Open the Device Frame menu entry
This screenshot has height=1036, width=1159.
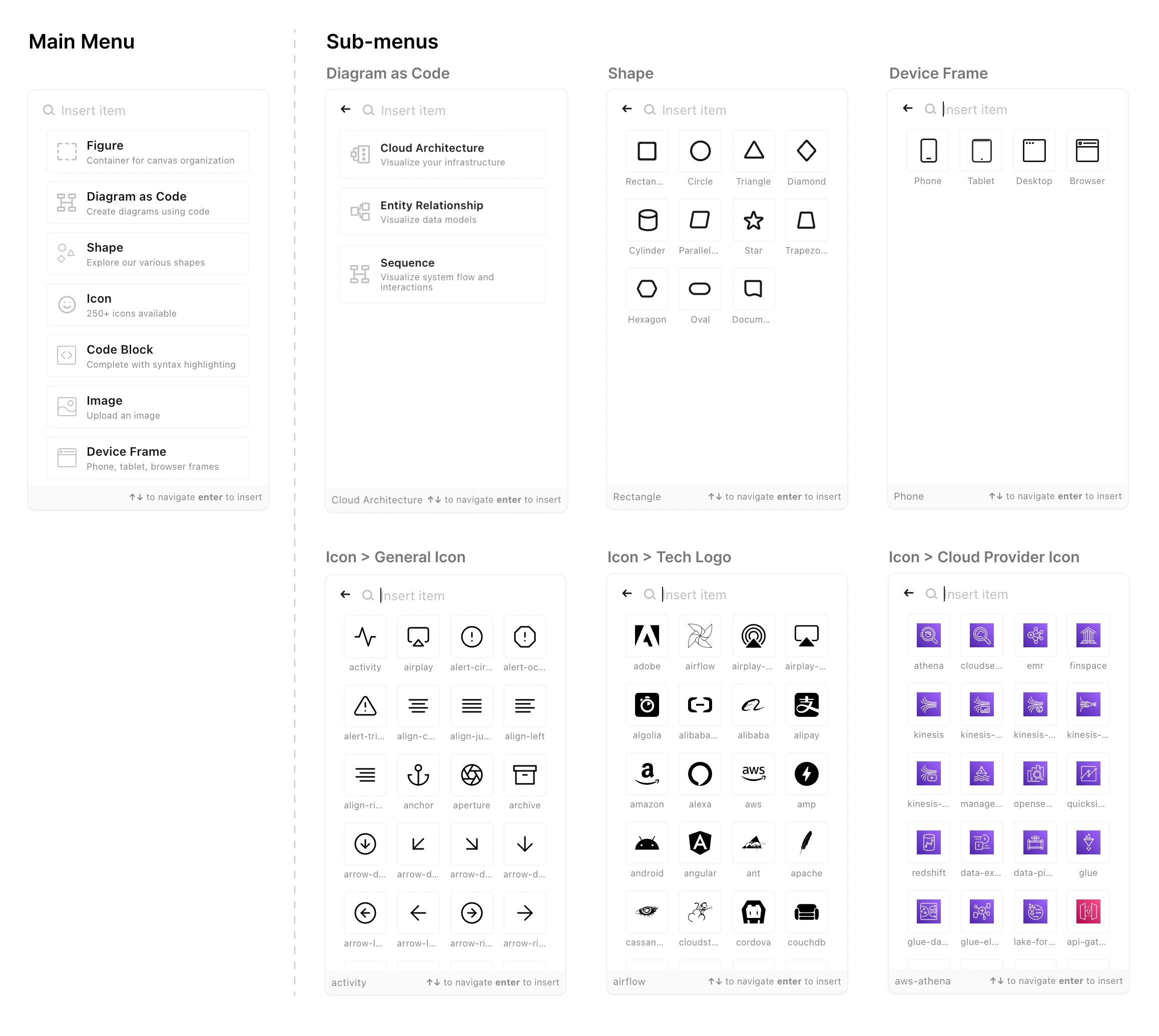pyautogui.click(x=148, y=458)
